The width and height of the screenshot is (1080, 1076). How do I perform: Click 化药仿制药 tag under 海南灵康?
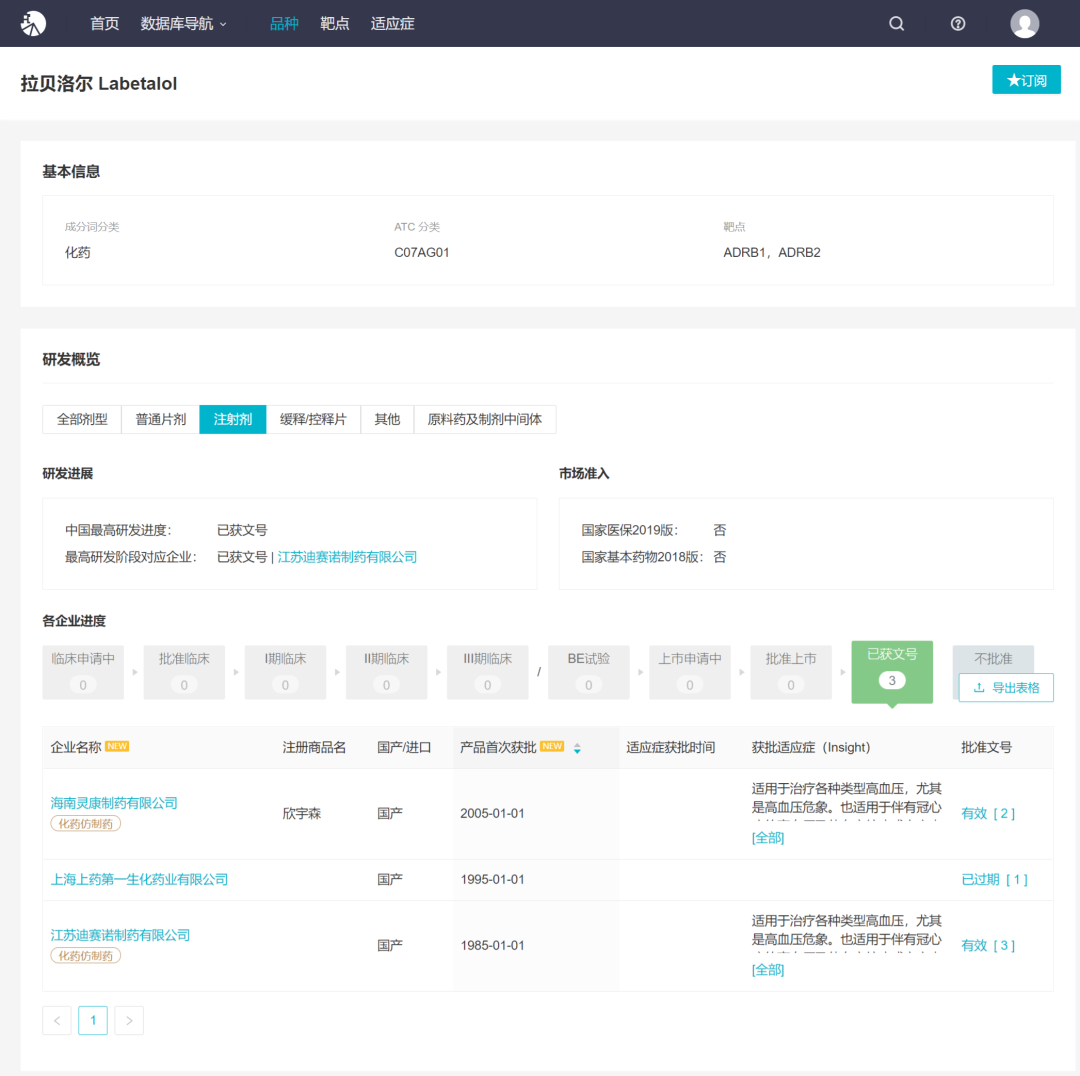(x=85, y=823)
